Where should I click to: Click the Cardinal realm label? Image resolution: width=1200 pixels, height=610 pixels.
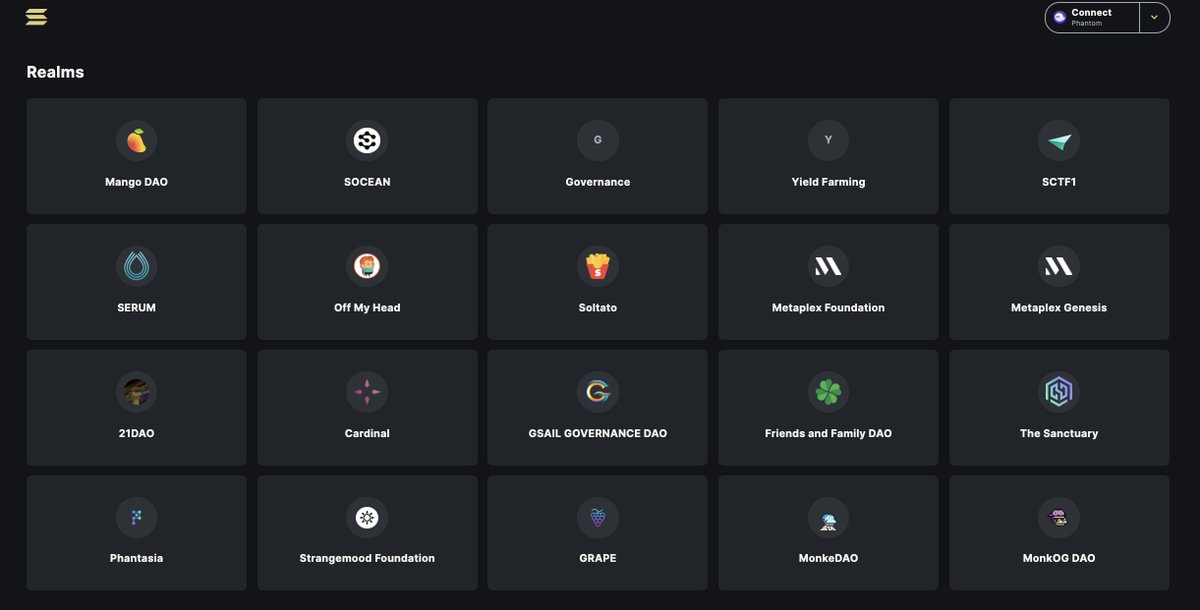[367, 434]
